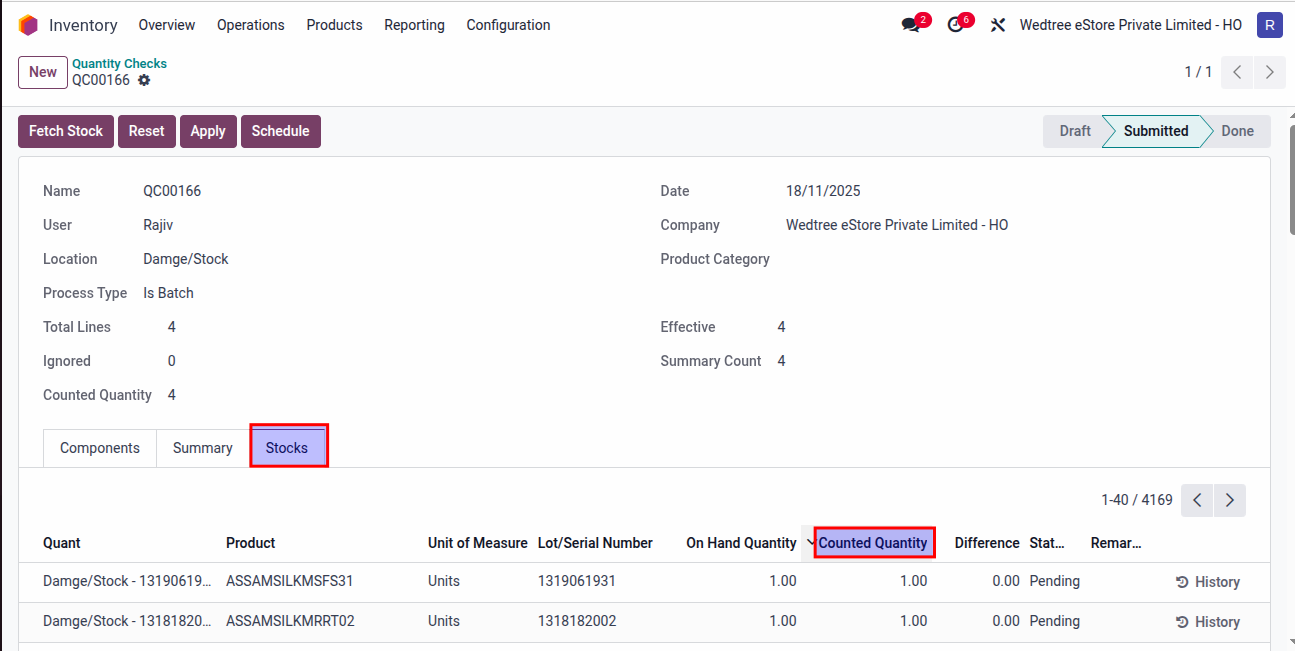Open the chat messages icon
Screen dimensions: 1295x651
(911, 25)
